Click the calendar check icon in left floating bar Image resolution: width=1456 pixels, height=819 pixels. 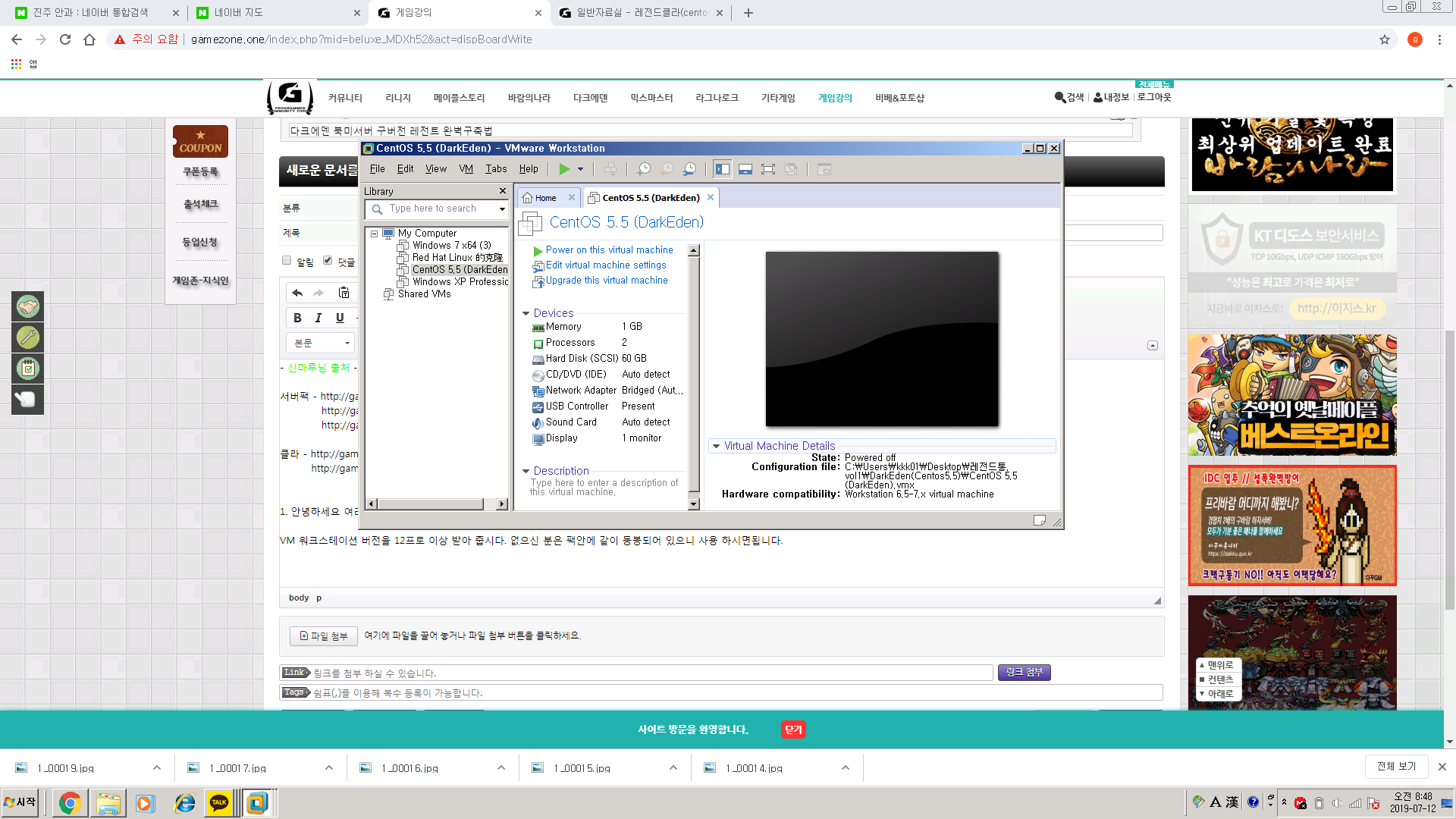click(x=28, y=369)
